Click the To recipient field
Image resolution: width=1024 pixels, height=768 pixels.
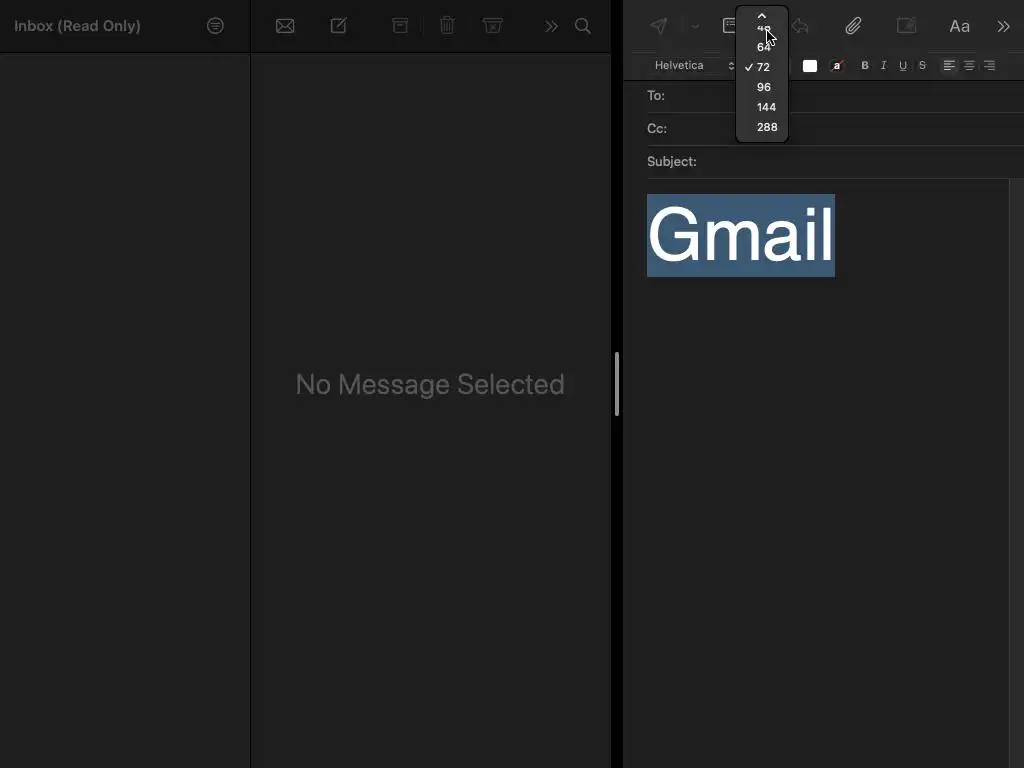tap(835, 95)
